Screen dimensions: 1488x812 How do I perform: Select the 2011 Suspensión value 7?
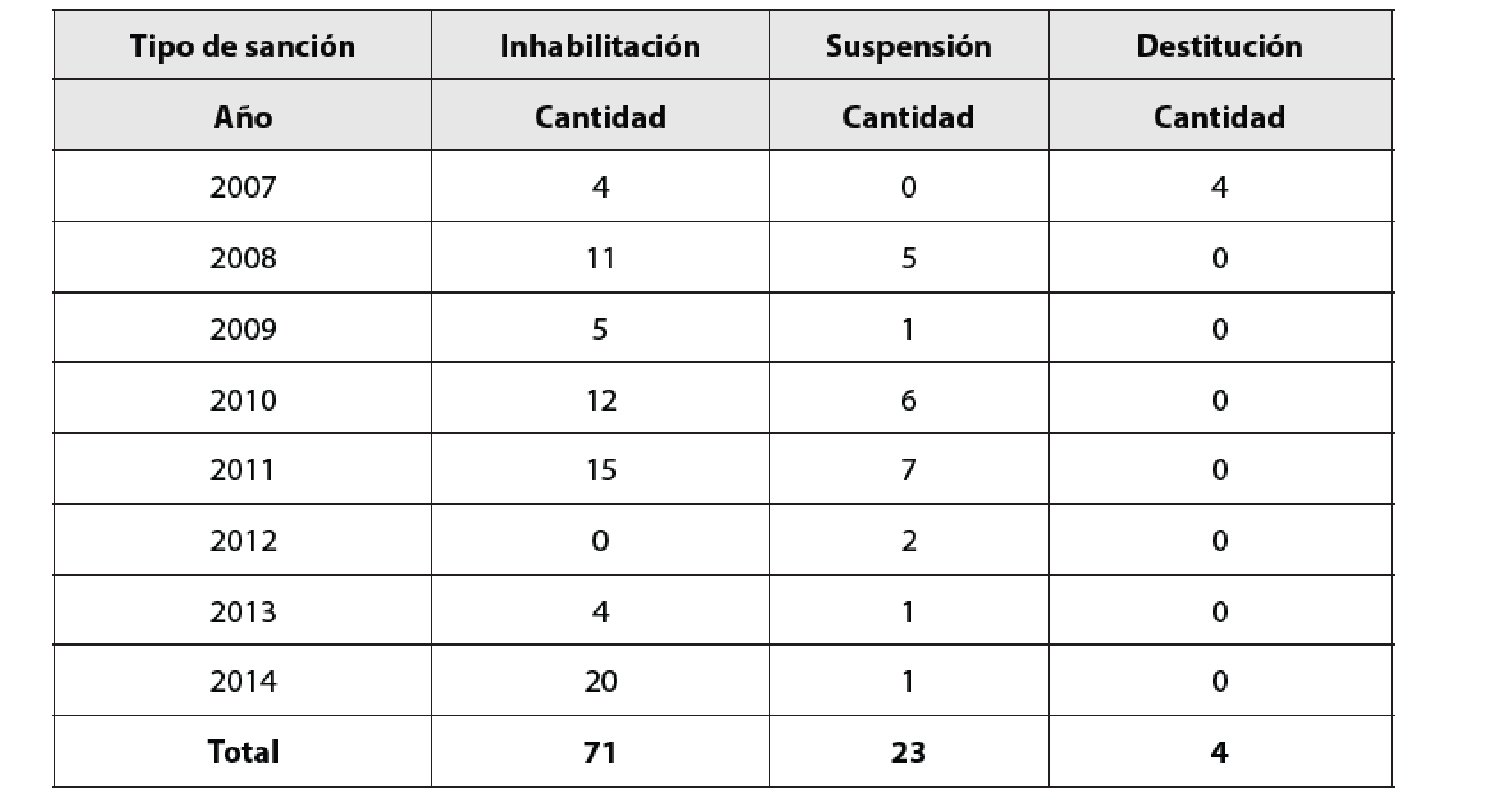pyautogui.click(x=909, y=469)
